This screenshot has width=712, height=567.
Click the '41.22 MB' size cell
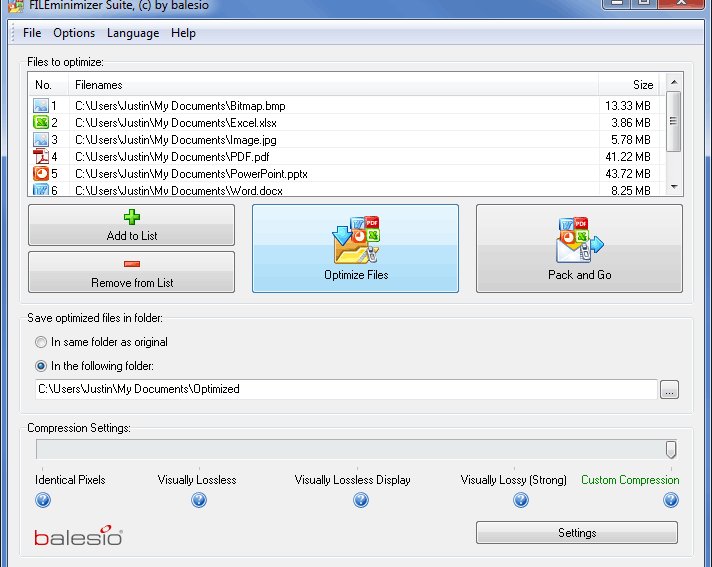pyautogui.click(x=628, y=157)
